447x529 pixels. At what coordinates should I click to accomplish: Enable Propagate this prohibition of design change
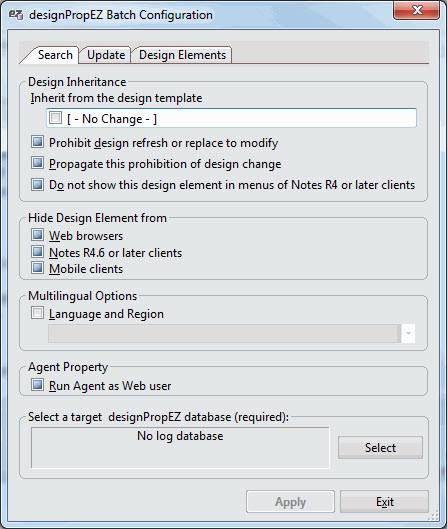(x=37, y=163)
